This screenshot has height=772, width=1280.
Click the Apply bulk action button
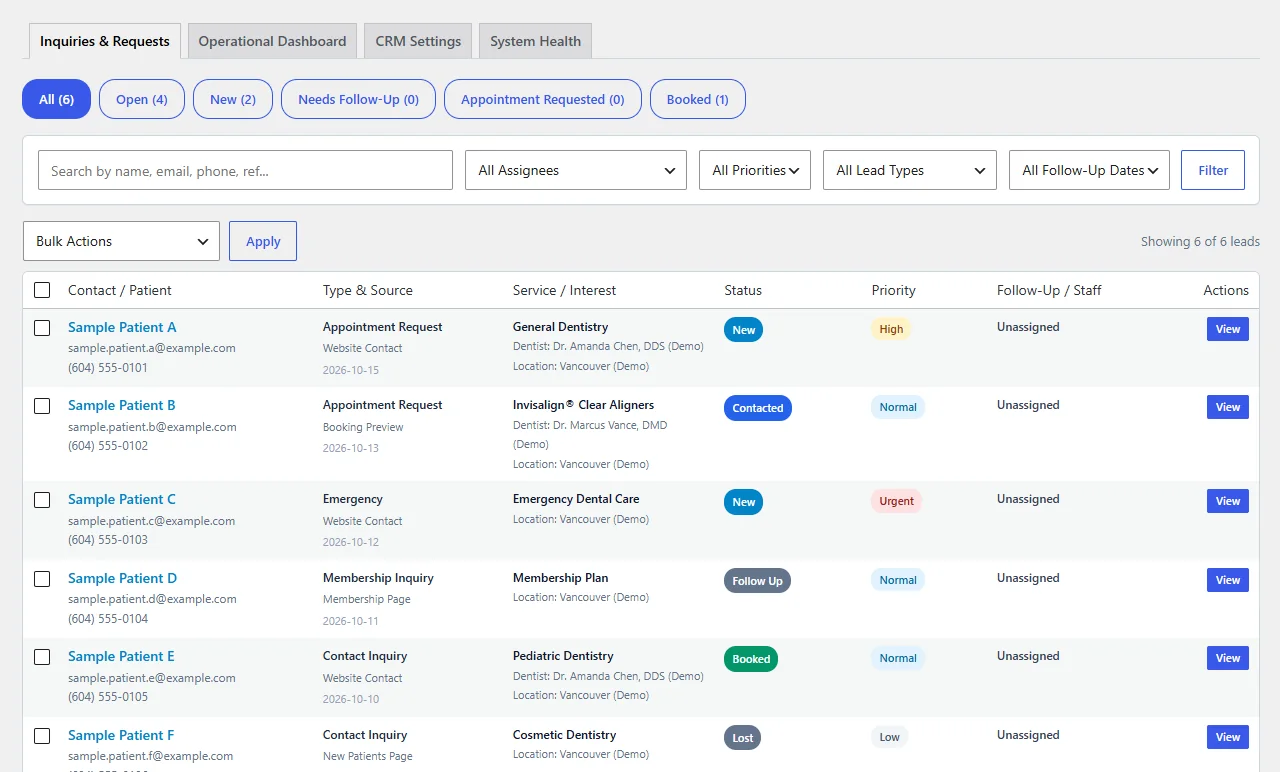tap(263, 241)
